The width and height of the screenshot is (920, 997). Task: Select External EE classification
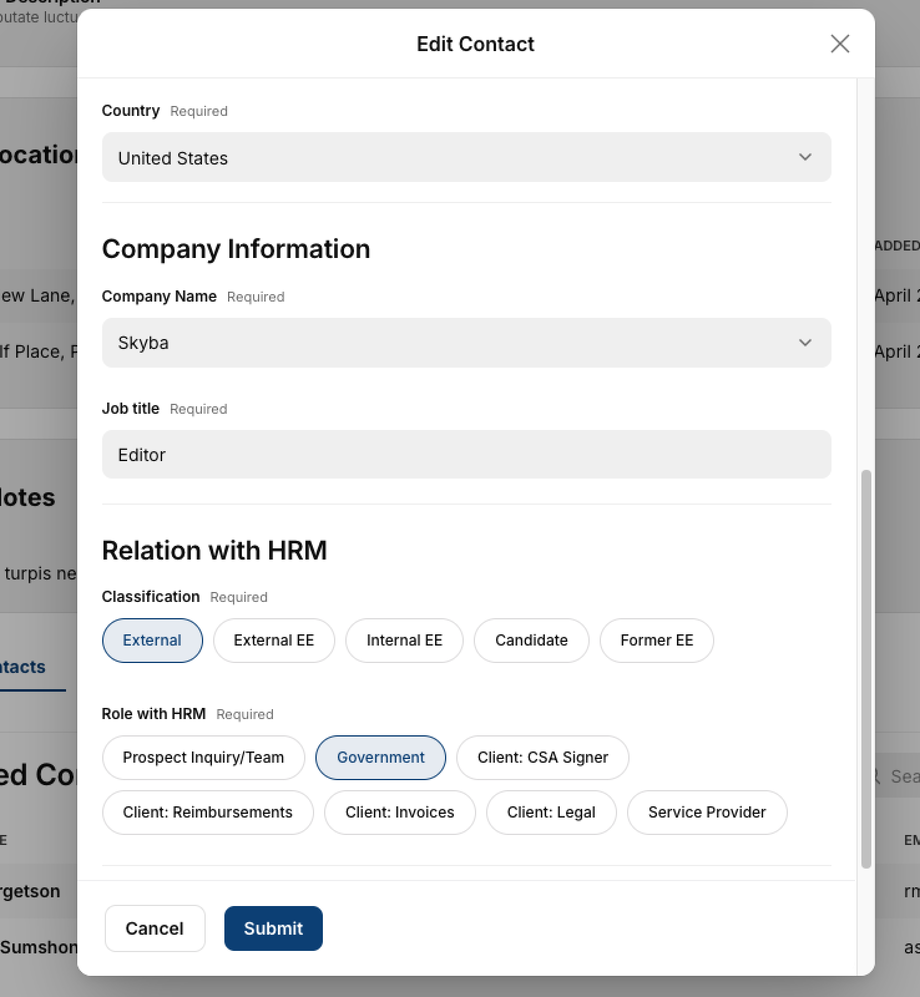click(x=274, y=641)
